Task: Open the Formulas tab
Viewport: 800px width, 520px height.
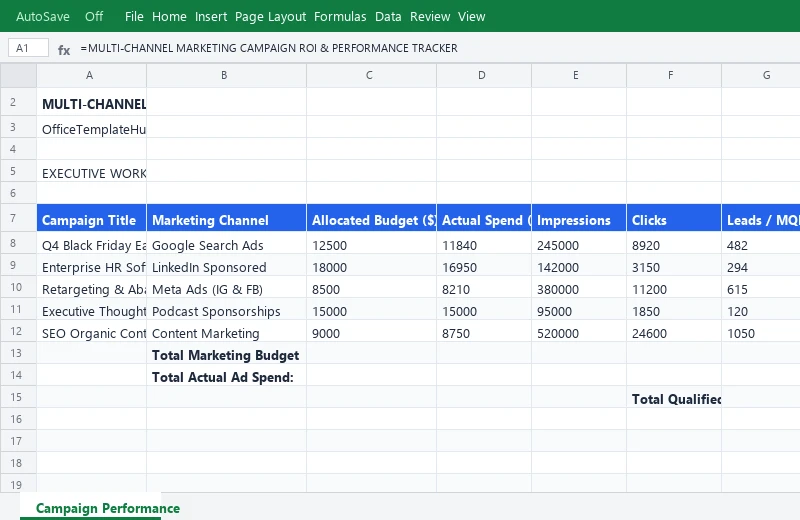Action: click(x=340, y=16)
